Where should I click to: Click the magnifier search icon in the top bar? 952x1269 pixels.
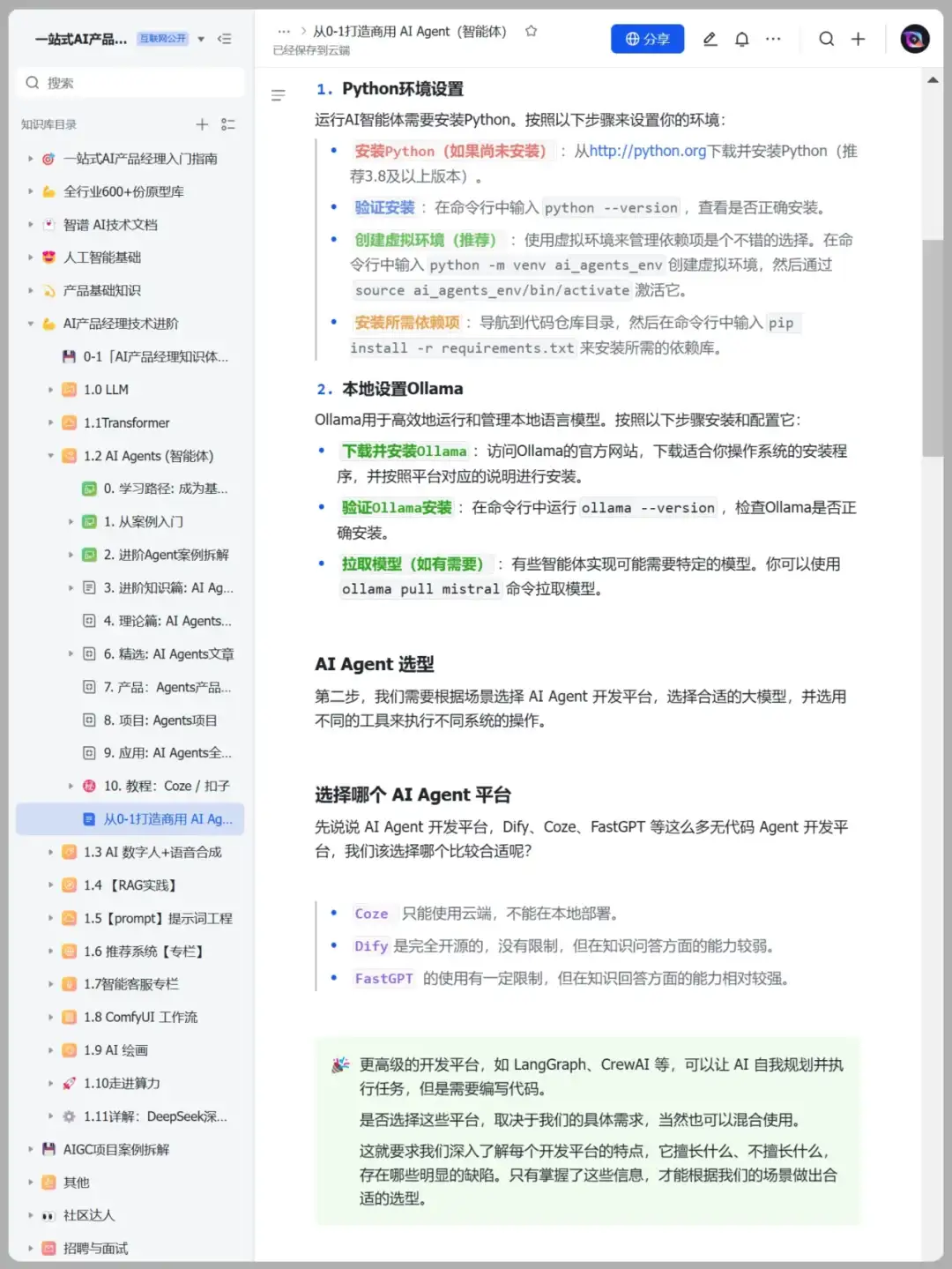(x=825, y=39)
